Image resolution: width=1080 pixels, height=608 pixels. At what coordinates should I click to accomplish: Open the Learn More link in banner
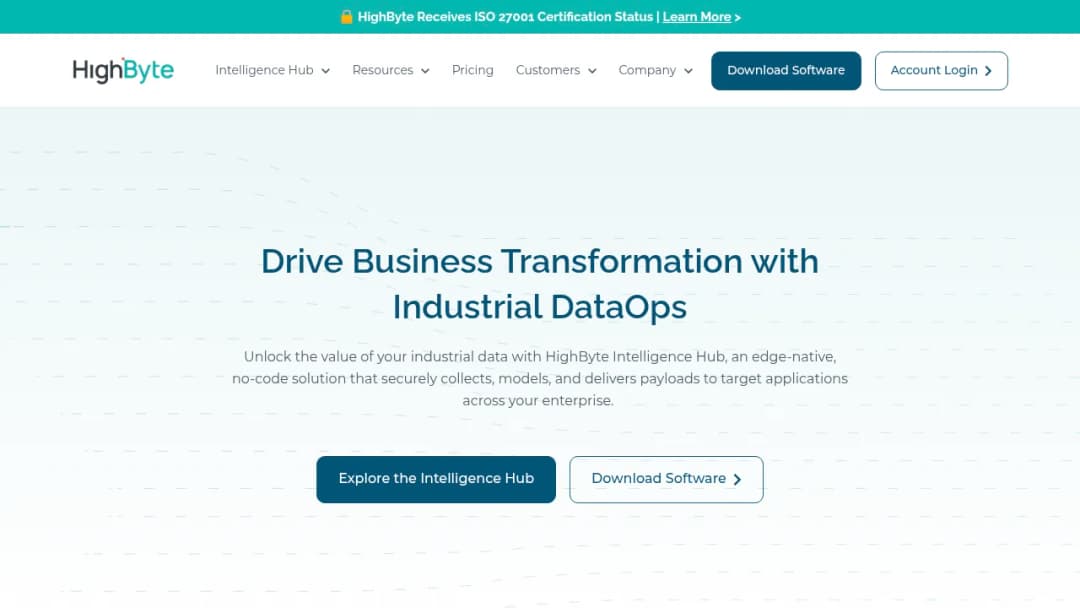[x=696, y=17]
